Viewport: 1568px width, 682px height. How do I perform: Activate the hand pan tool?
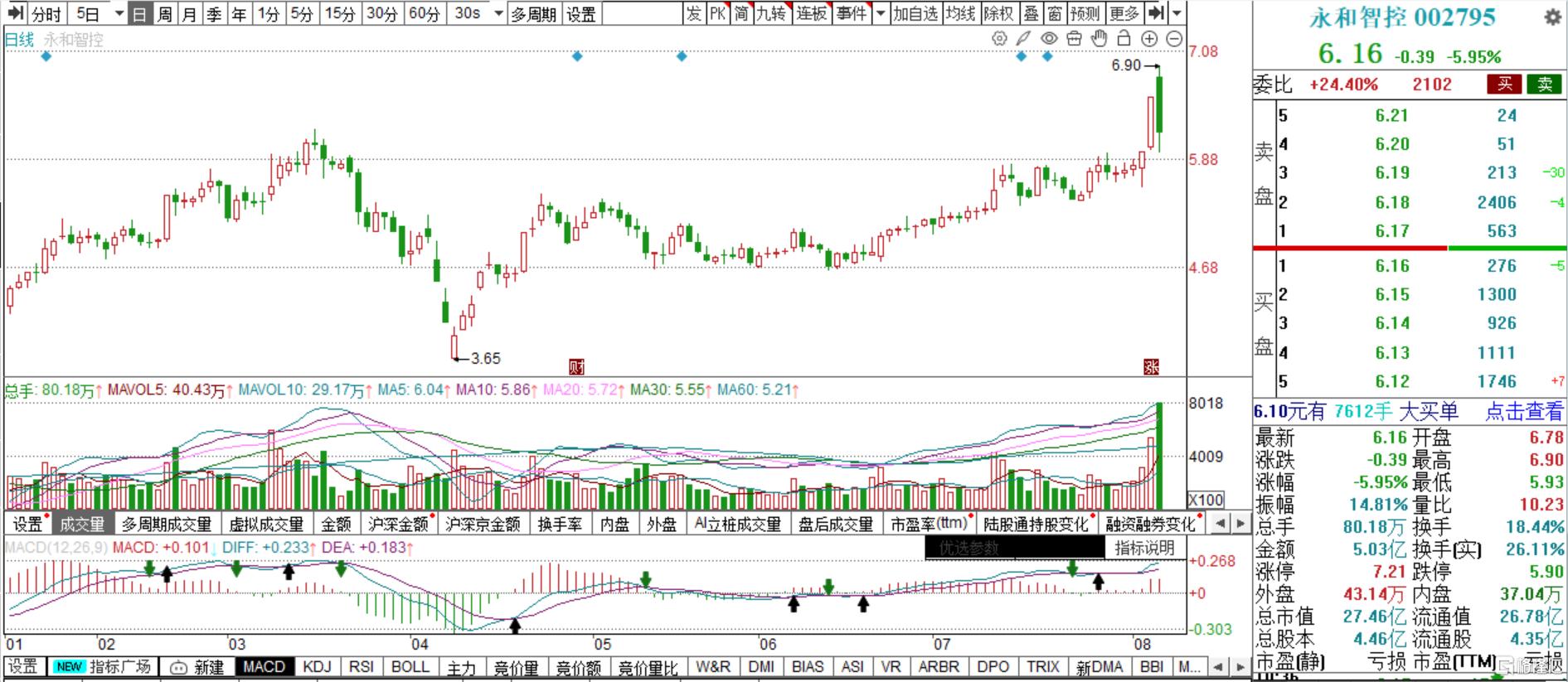pos(1099,39)
